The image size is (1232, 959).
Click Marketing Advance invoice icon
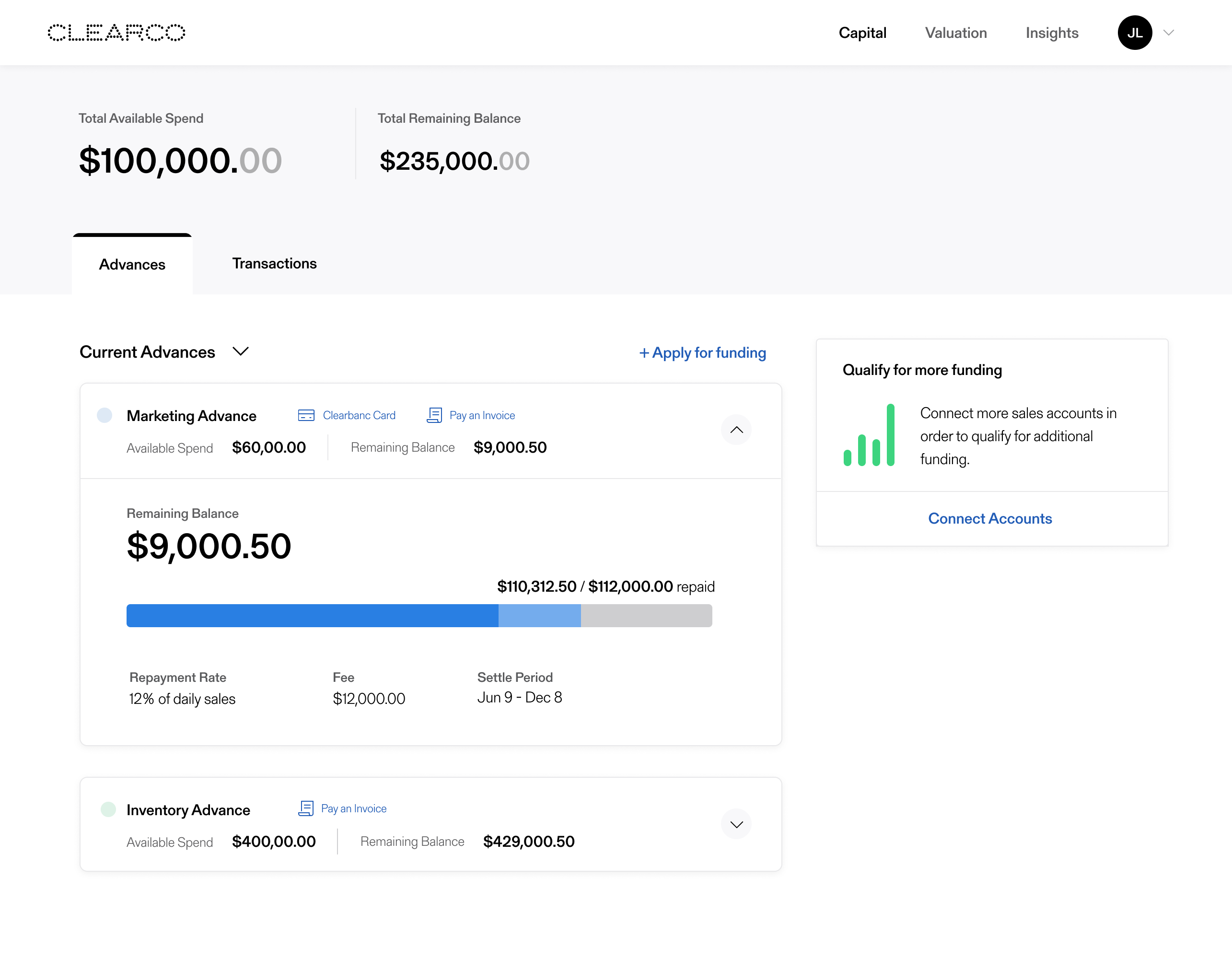(434, 416)
